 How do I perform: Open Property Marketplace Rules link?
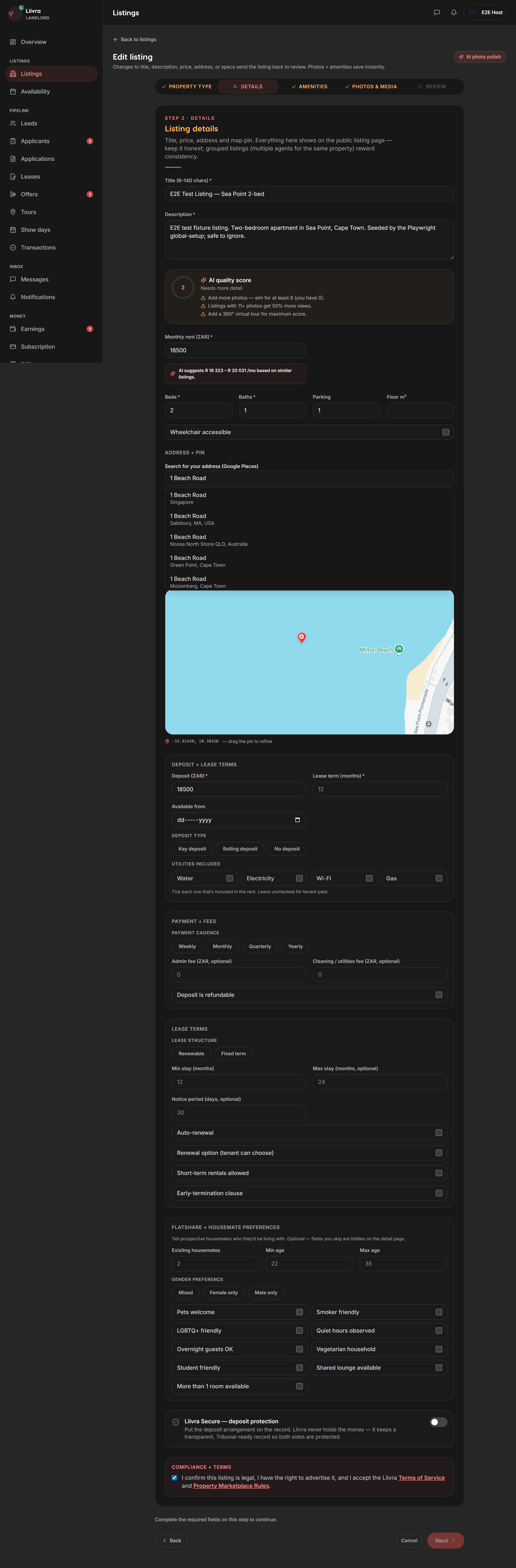click(x=231, y=1486)
